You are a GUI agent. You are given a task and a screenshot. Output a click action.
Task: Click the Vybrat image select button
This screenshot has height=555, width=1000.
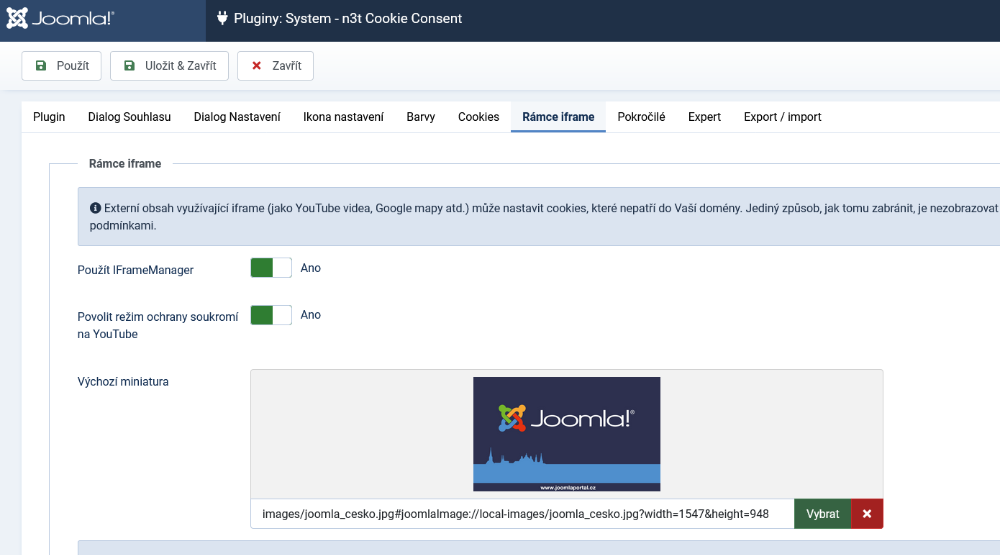coord(822,514)
